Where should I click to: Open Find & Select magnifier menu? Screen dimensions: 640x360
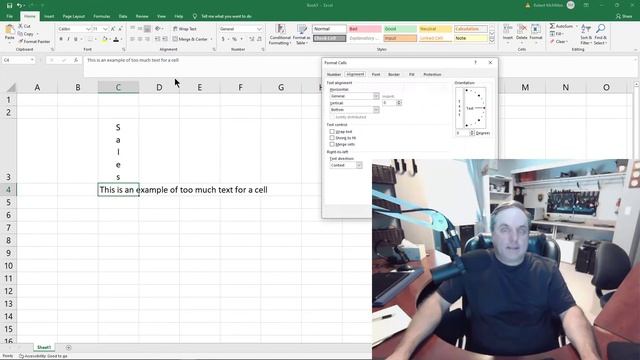coord(600,34)
